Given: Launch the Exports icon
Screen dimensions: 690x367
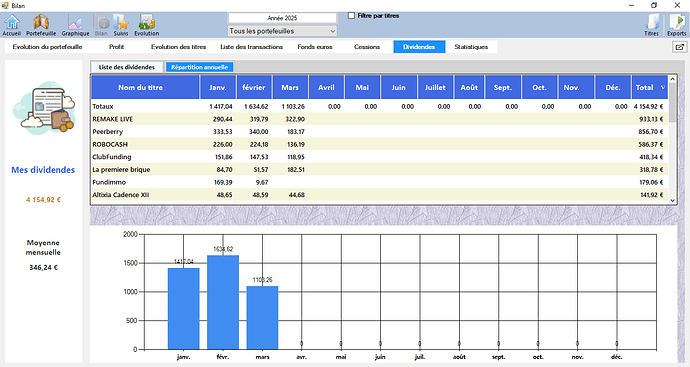Looking at the screenshot, I should click(x=676, y=25).
